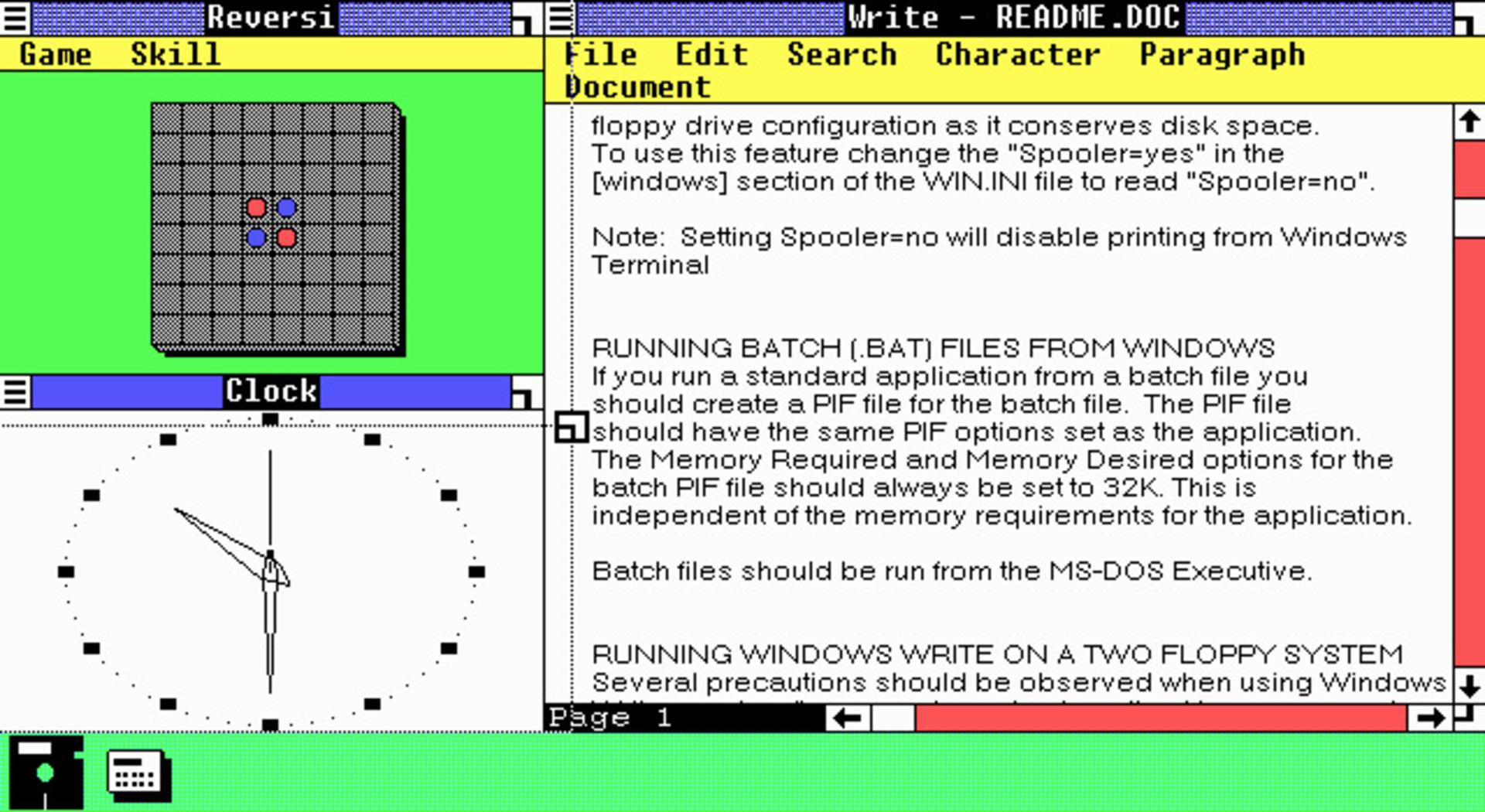
Task: Click the down arrow of Write's vertical scrollbar
Action: coord(1470,685)
